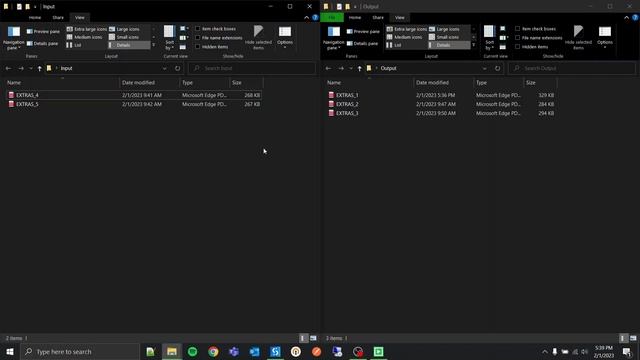This screenshot has width=640, height=360.
Task: Select List layout in Input window
Action: (x=74, y=45)
